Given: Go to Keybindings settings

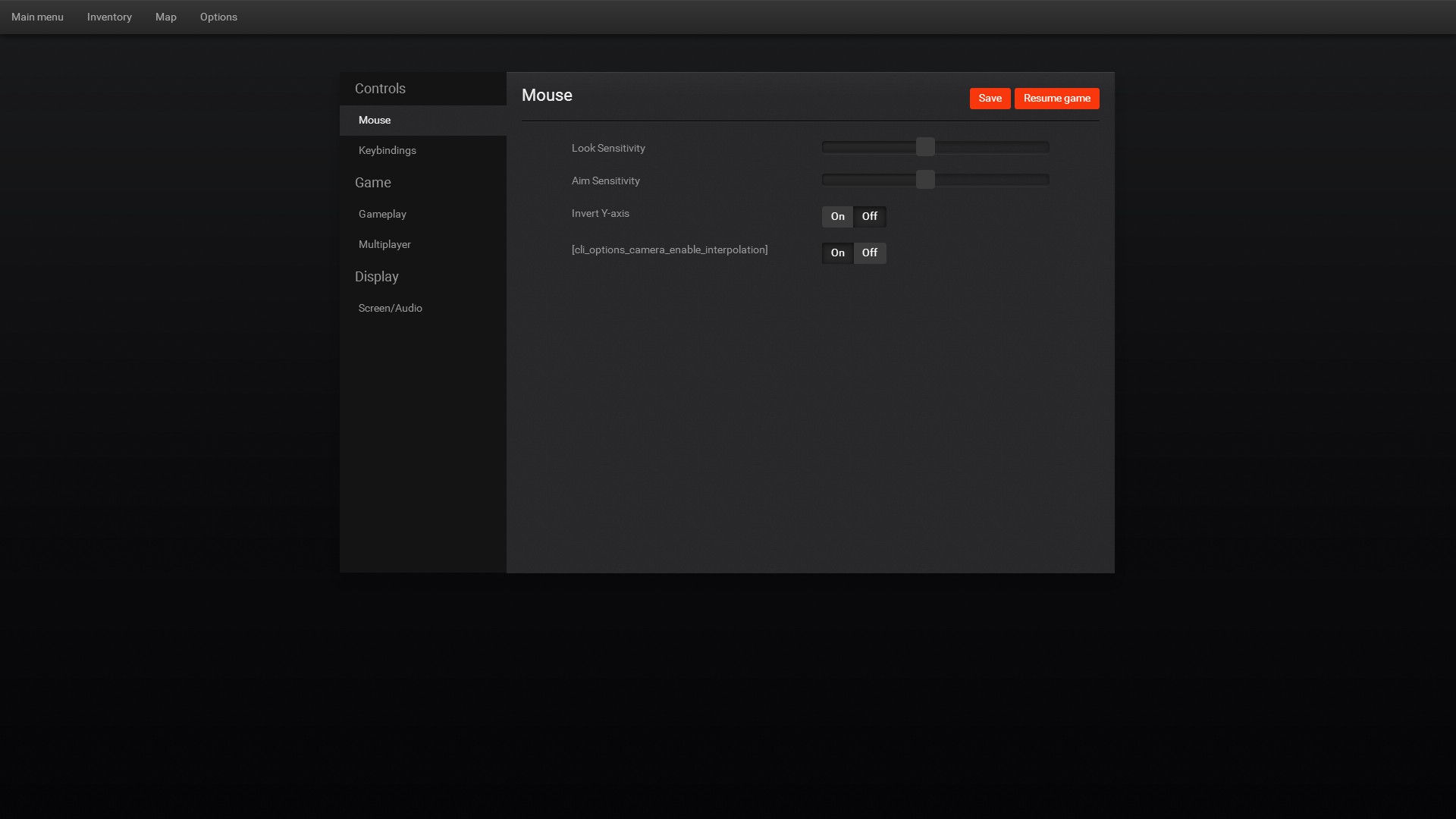Looking at the screenshot, I should pos(387,150).
